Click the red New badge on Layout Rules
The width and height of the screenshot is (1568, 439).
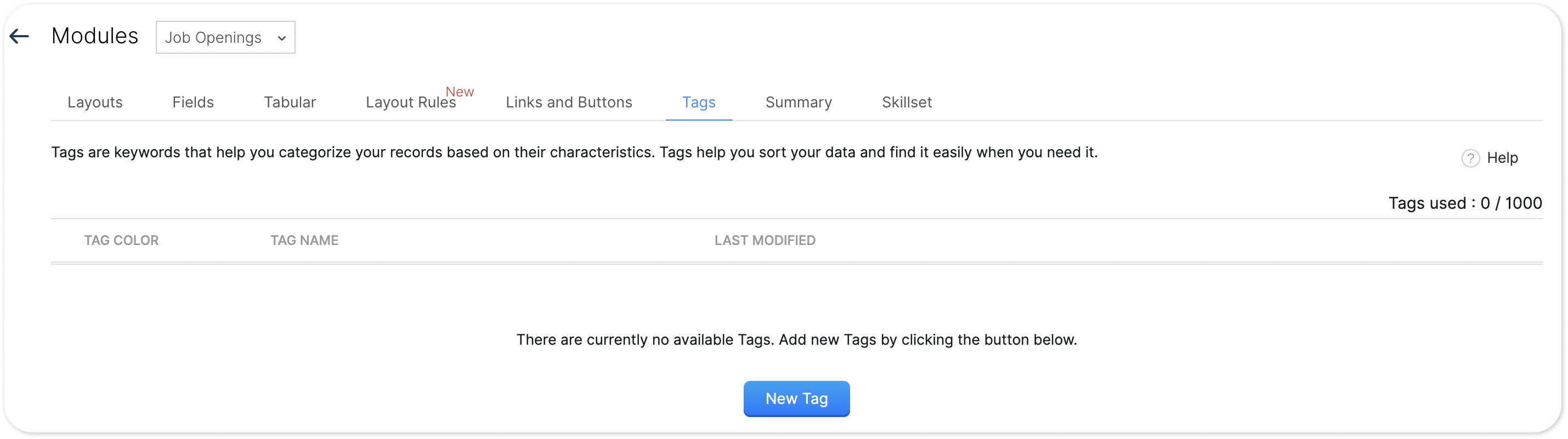pyautogui.click(x=460, y=92)
